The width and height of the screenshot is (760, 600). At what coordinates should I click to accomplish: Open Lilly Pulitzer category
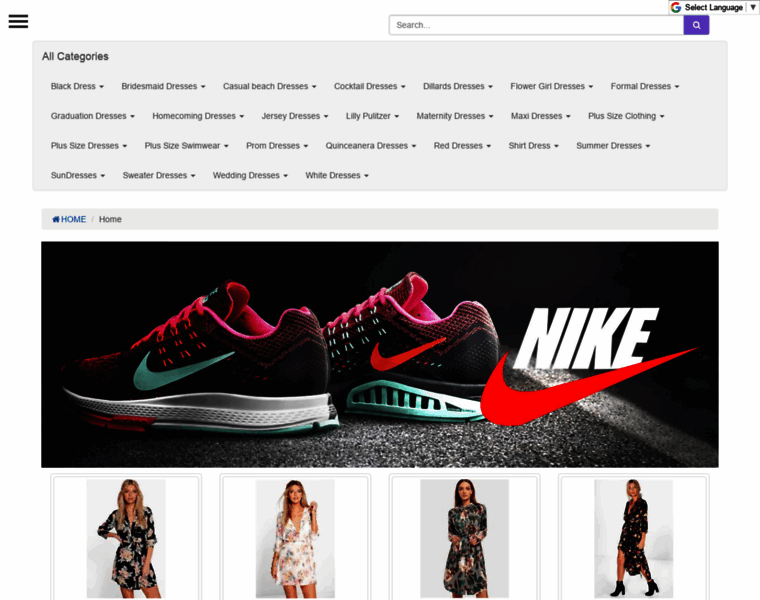pyautogui.click(x=372, y=116)
